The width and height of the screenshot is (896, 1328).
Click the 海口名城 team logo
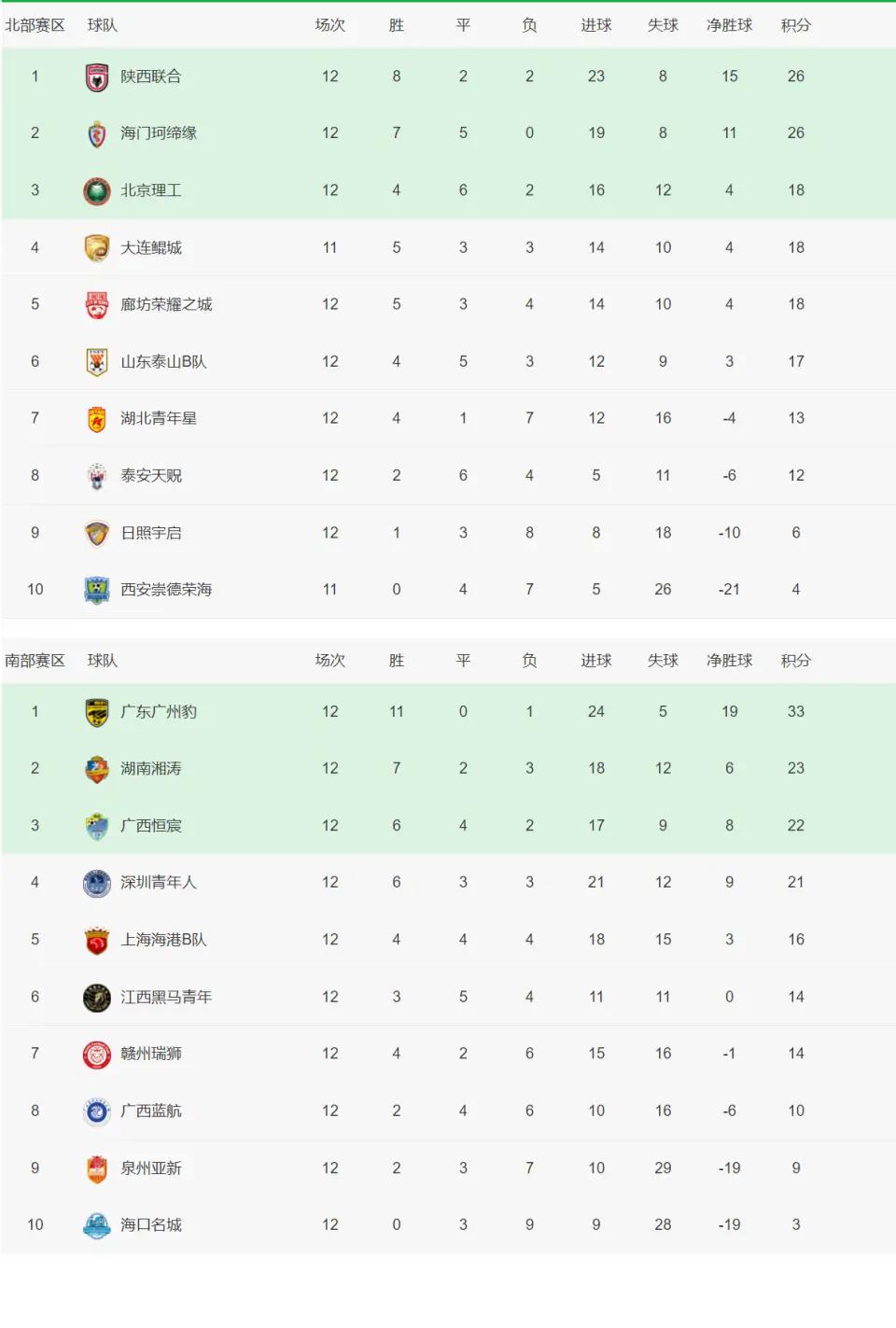(x=97, y=1225)
